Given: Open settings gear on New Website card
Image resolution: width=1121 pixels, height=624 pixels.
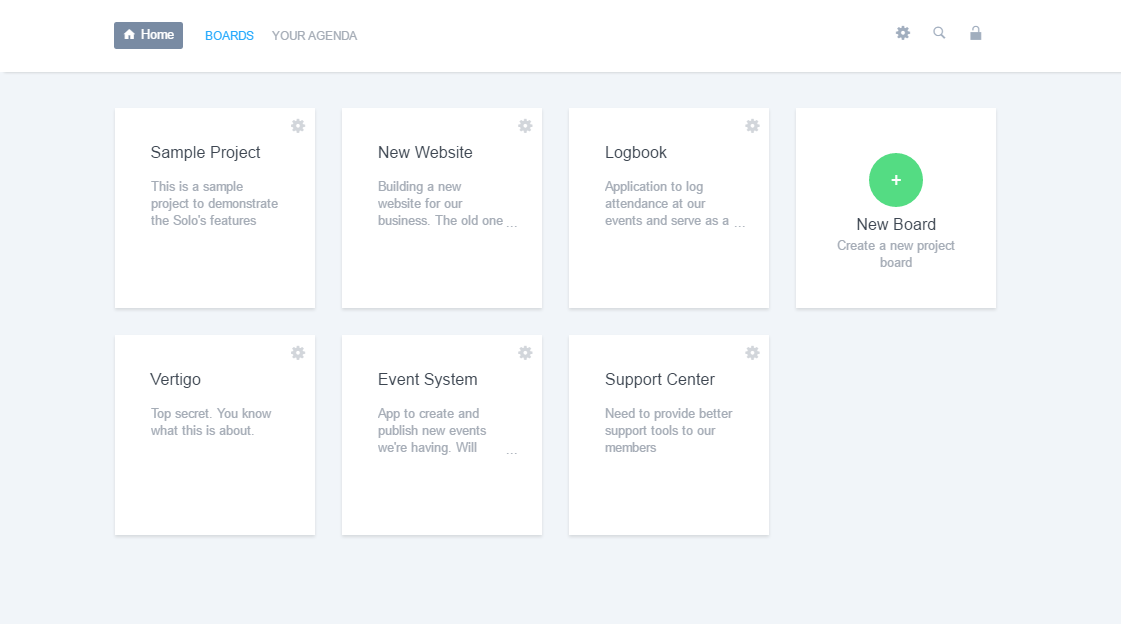Looking at the screenshot, I should [x=525, y=126].
